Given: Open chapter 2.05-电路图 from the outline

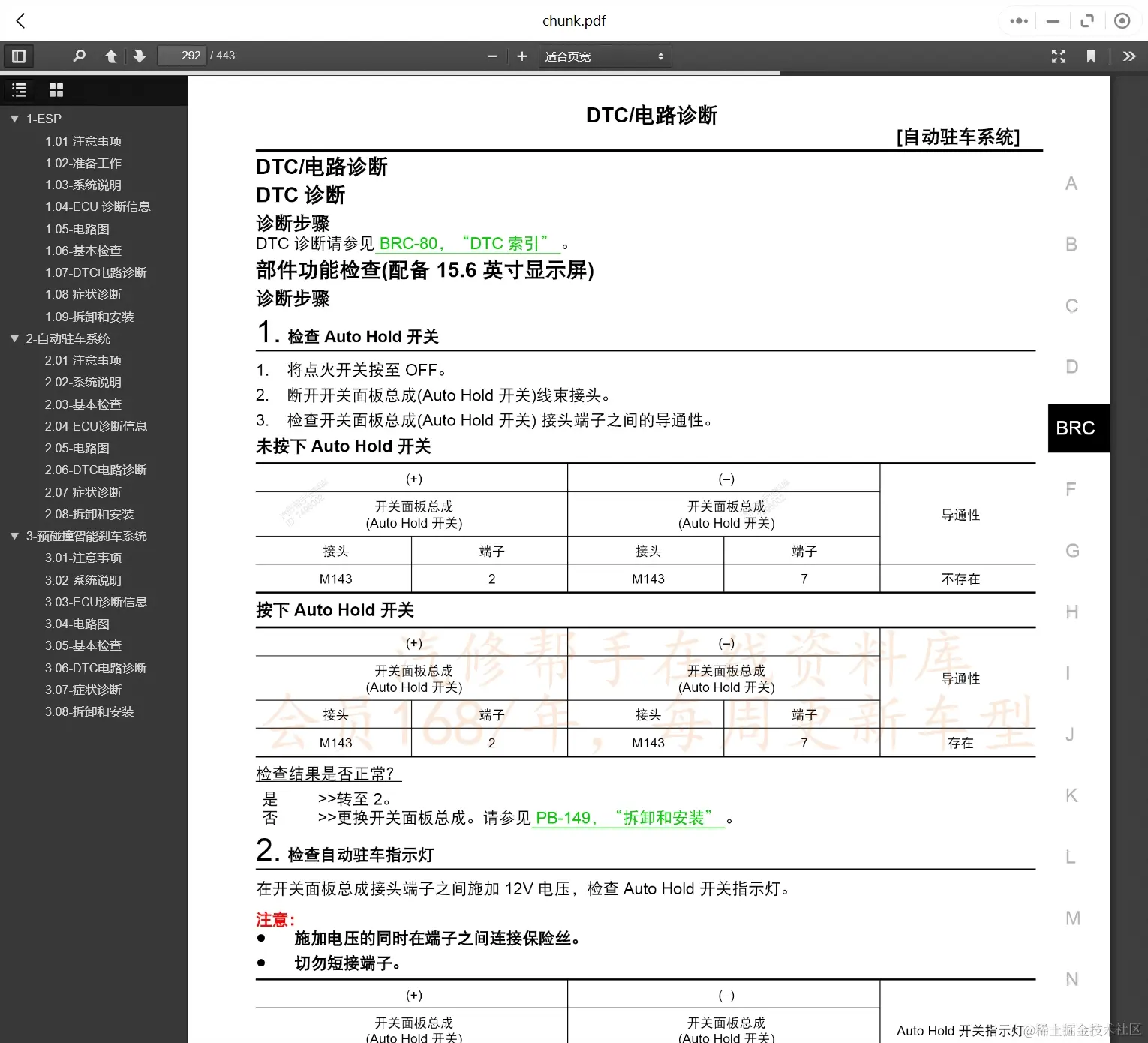Looking at the screenshot, I should 76,448.
